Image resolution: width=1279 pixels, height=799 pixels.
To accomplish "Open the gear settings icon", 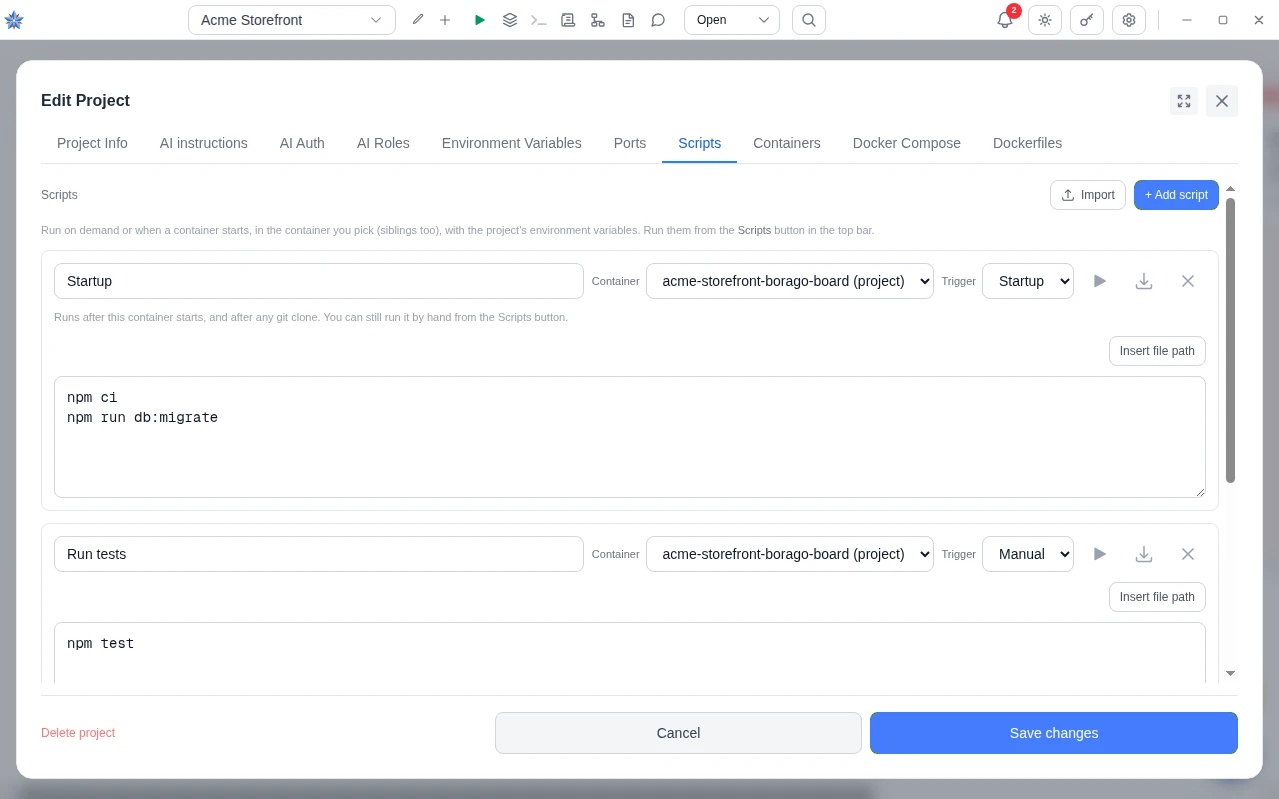I will [1129, 20].
